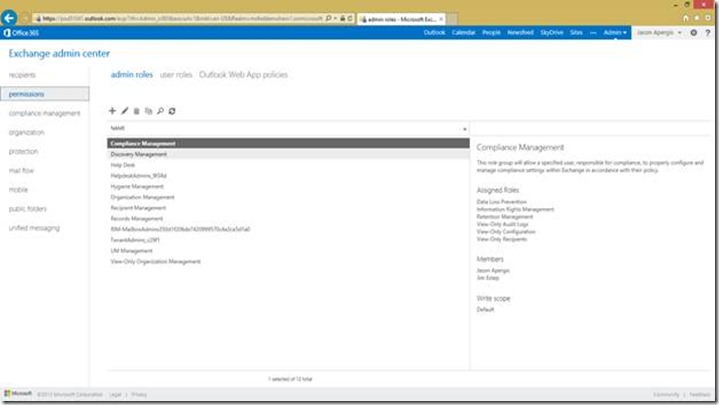Open the Calendar navigation link
Viewport: 719px width, 405px height.
click(464, 33)
